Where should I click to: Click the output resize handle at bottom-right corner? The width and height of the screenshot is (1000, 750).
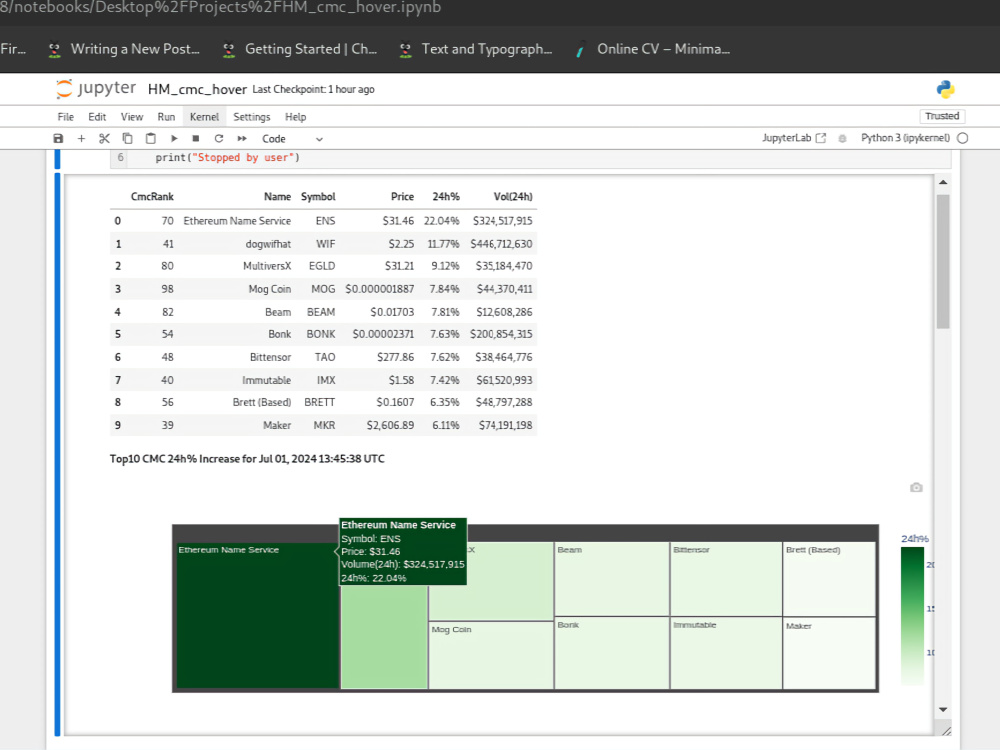click(x=946, y=731)
